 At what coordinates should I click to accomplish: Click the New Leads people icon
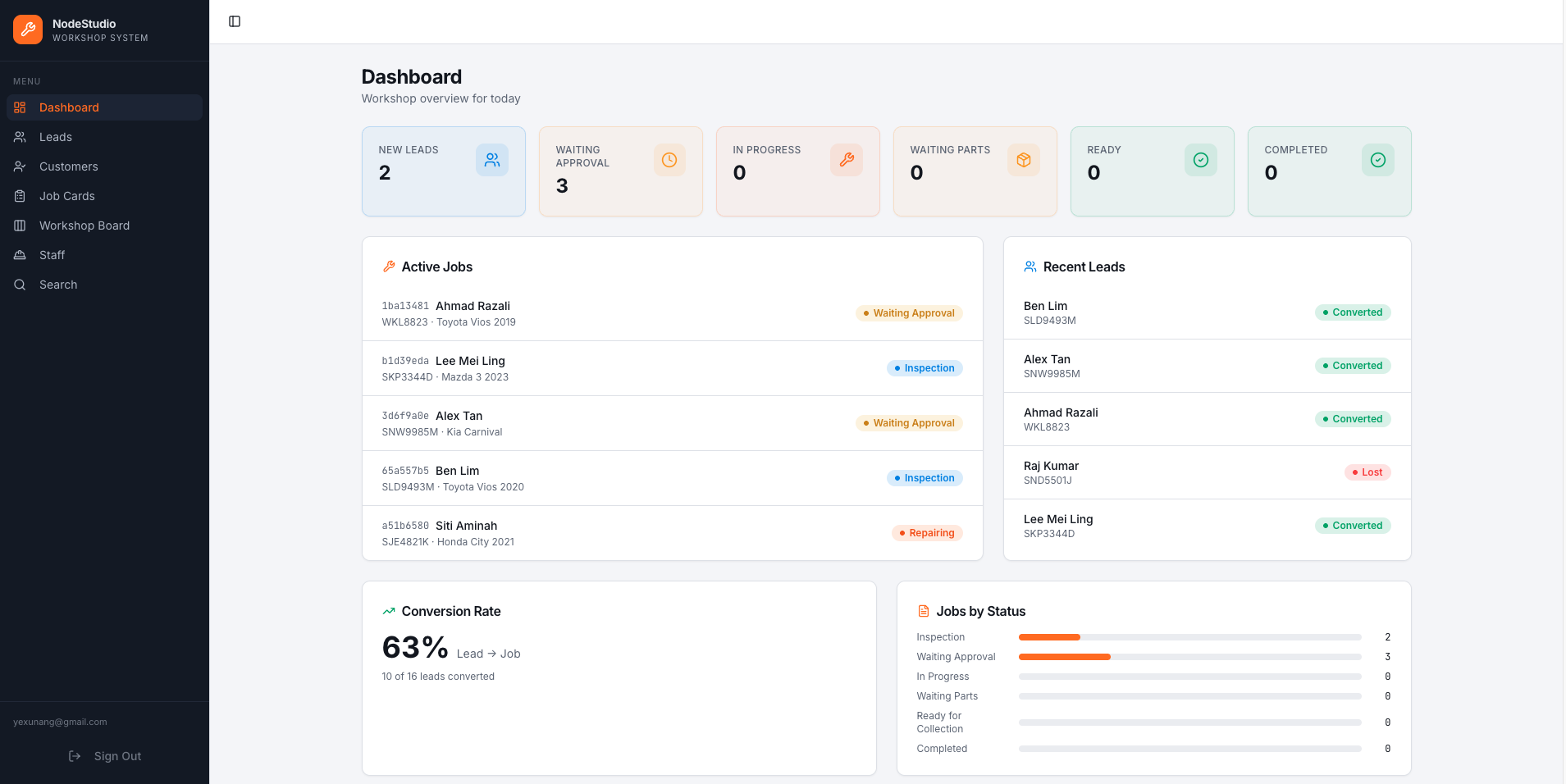tap(492, 160)
